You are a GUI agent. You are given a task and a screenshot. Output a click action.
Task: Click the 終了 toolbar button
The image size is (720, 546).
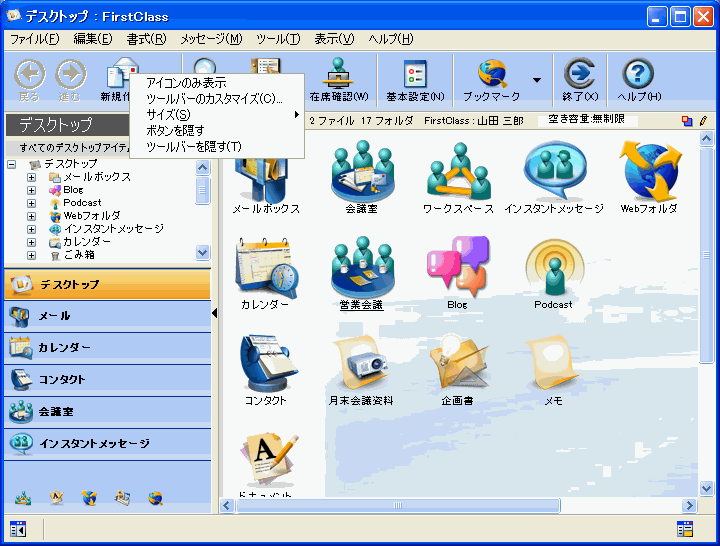tap(580, 74)
